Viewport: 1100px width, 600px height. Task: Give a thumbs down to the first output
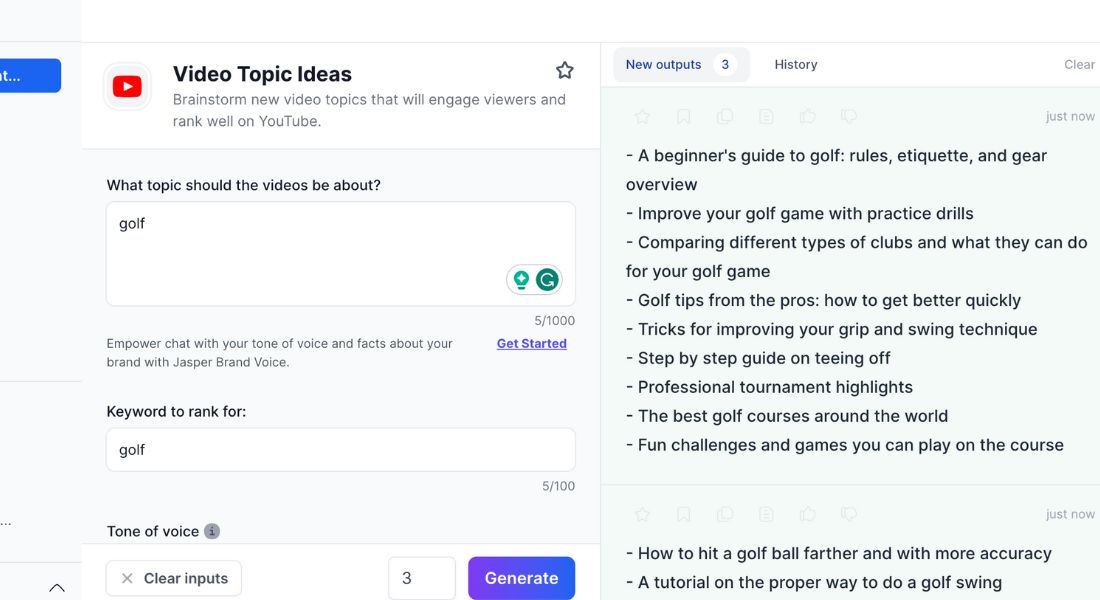(849, 116)
